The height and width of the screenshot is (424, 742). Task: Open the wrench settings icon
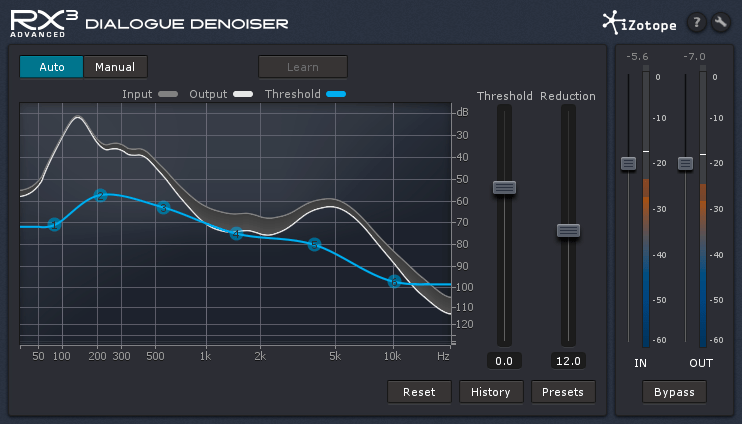(x=720, y=22)
